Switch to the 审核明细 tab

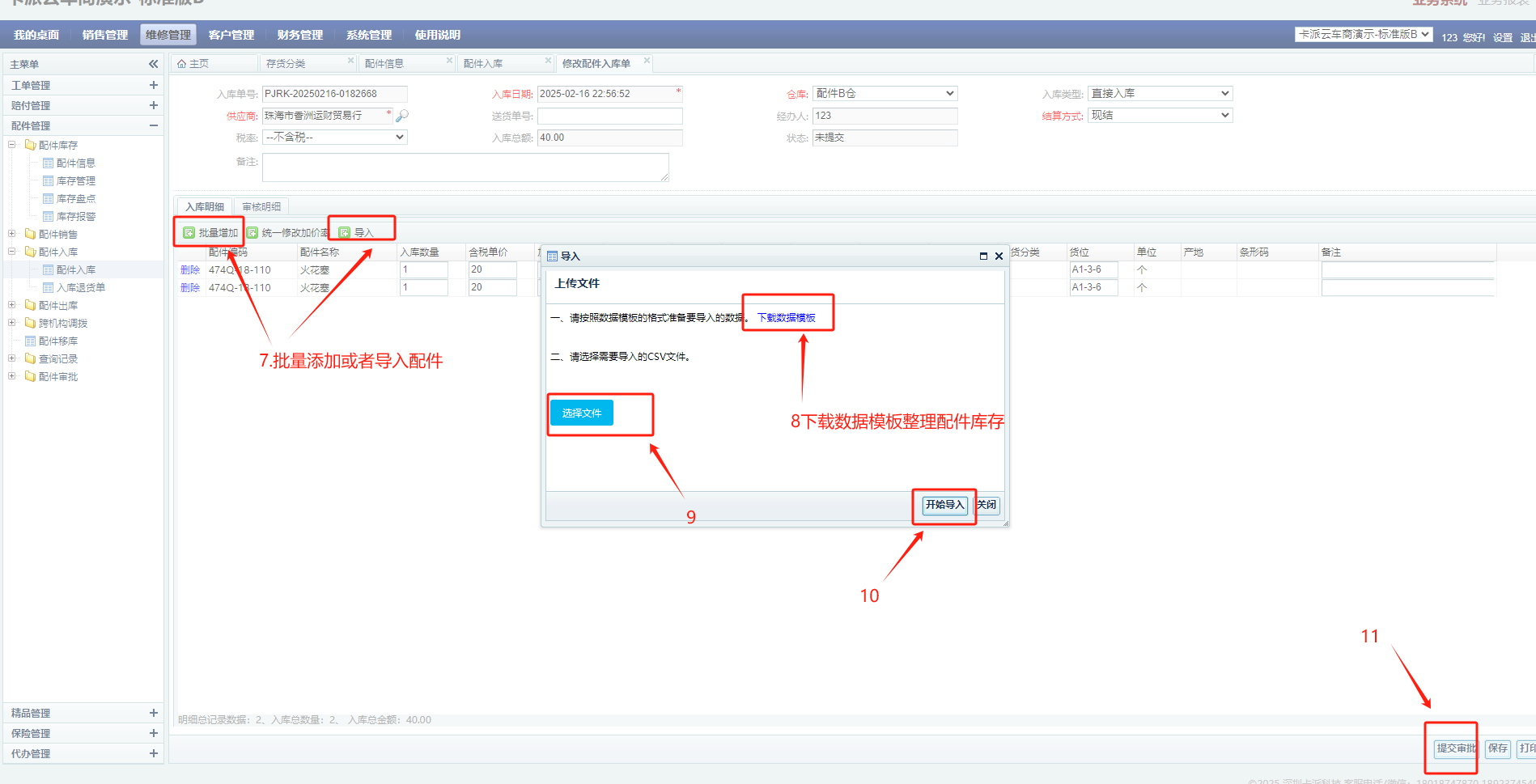click(261, 207)
